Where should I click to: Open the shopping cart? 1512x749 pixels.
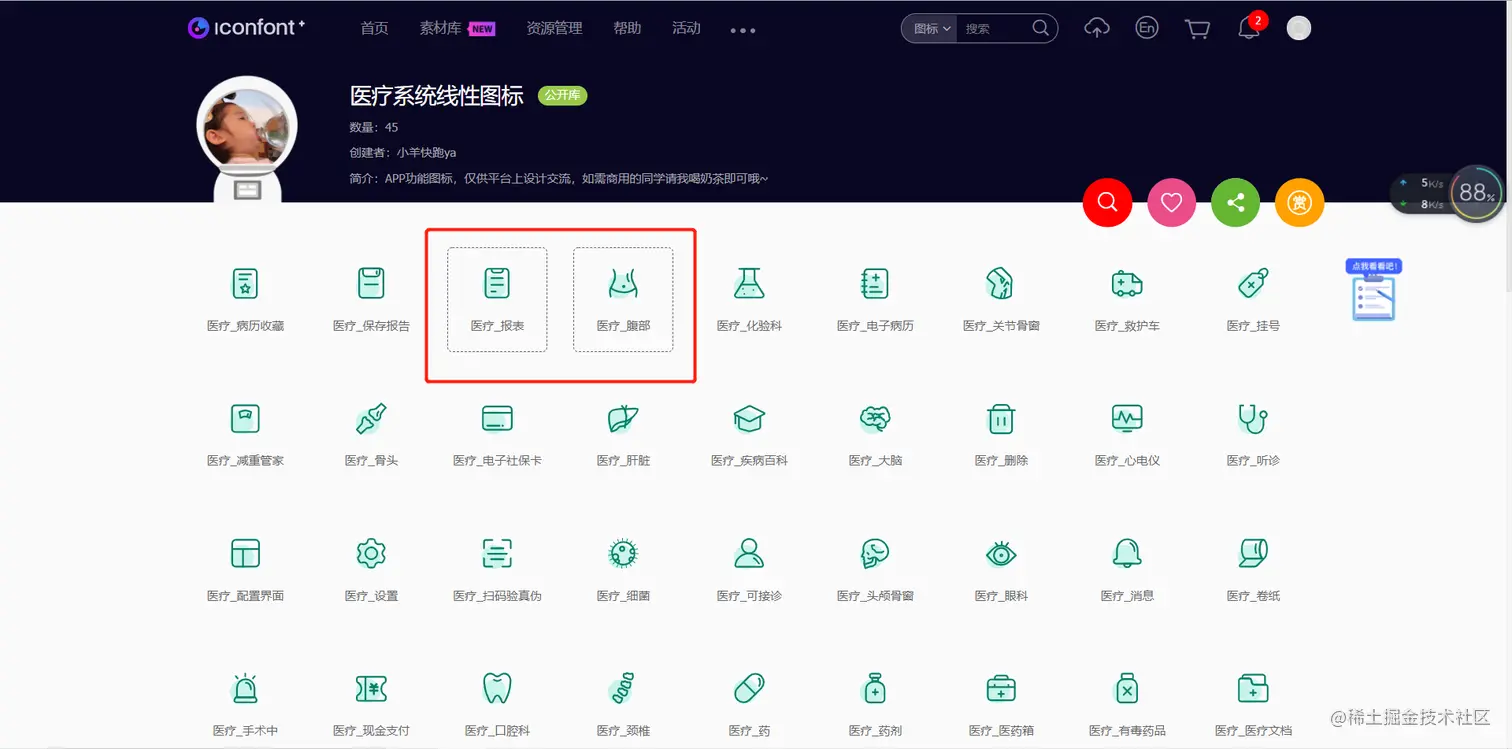(1197, 29)
